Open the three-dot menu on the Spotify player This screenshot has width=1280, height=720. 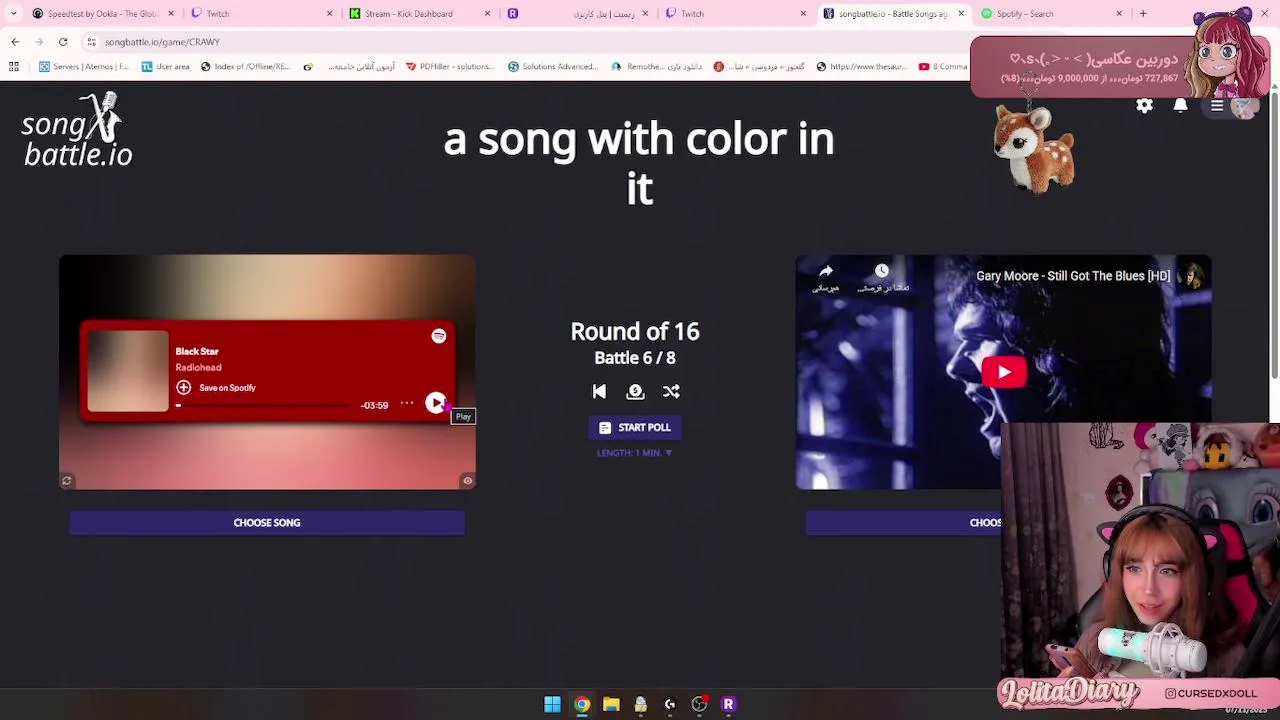coord(407,403)
